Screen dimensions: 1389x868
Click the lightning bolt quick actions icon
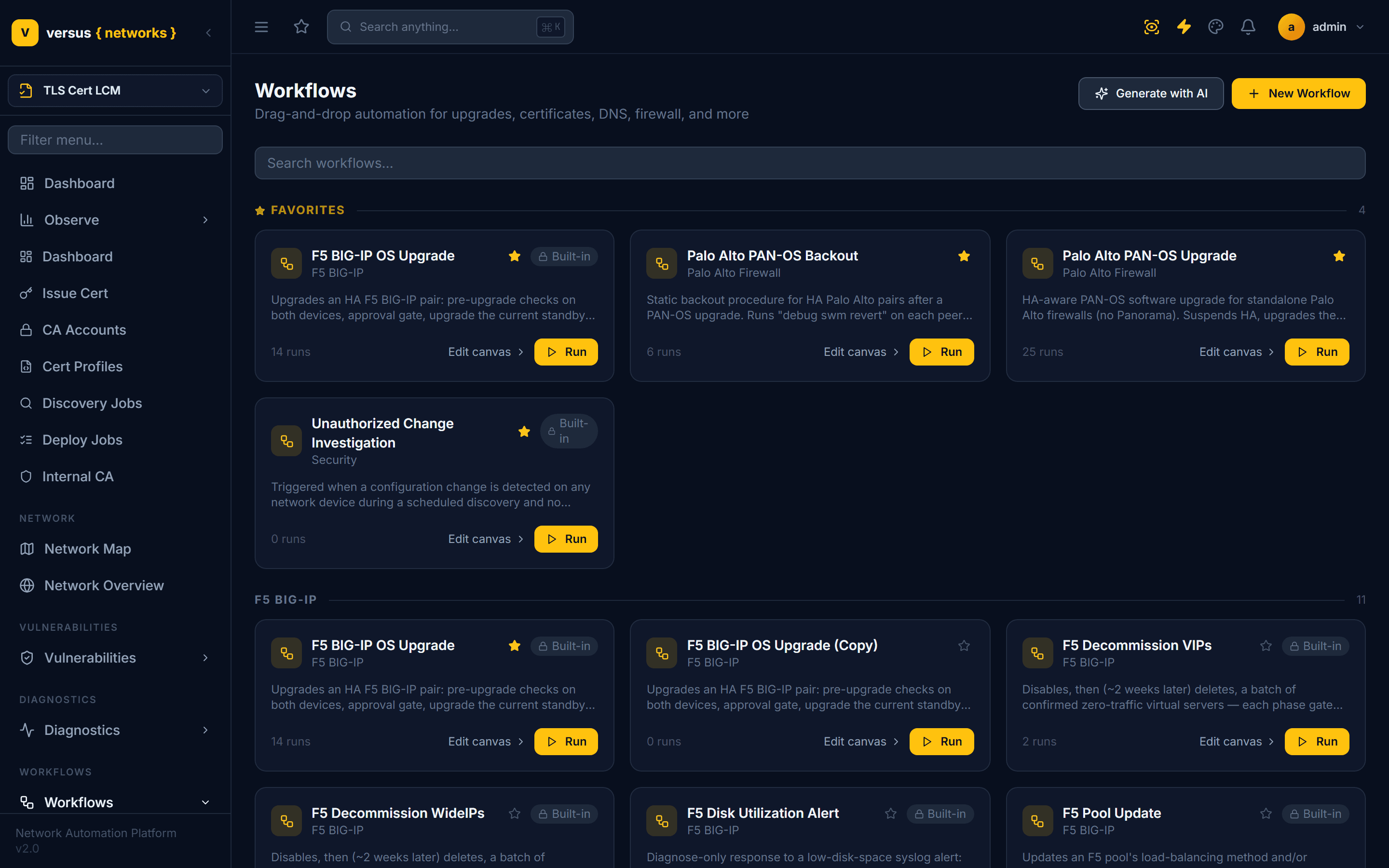(1184, 27)
